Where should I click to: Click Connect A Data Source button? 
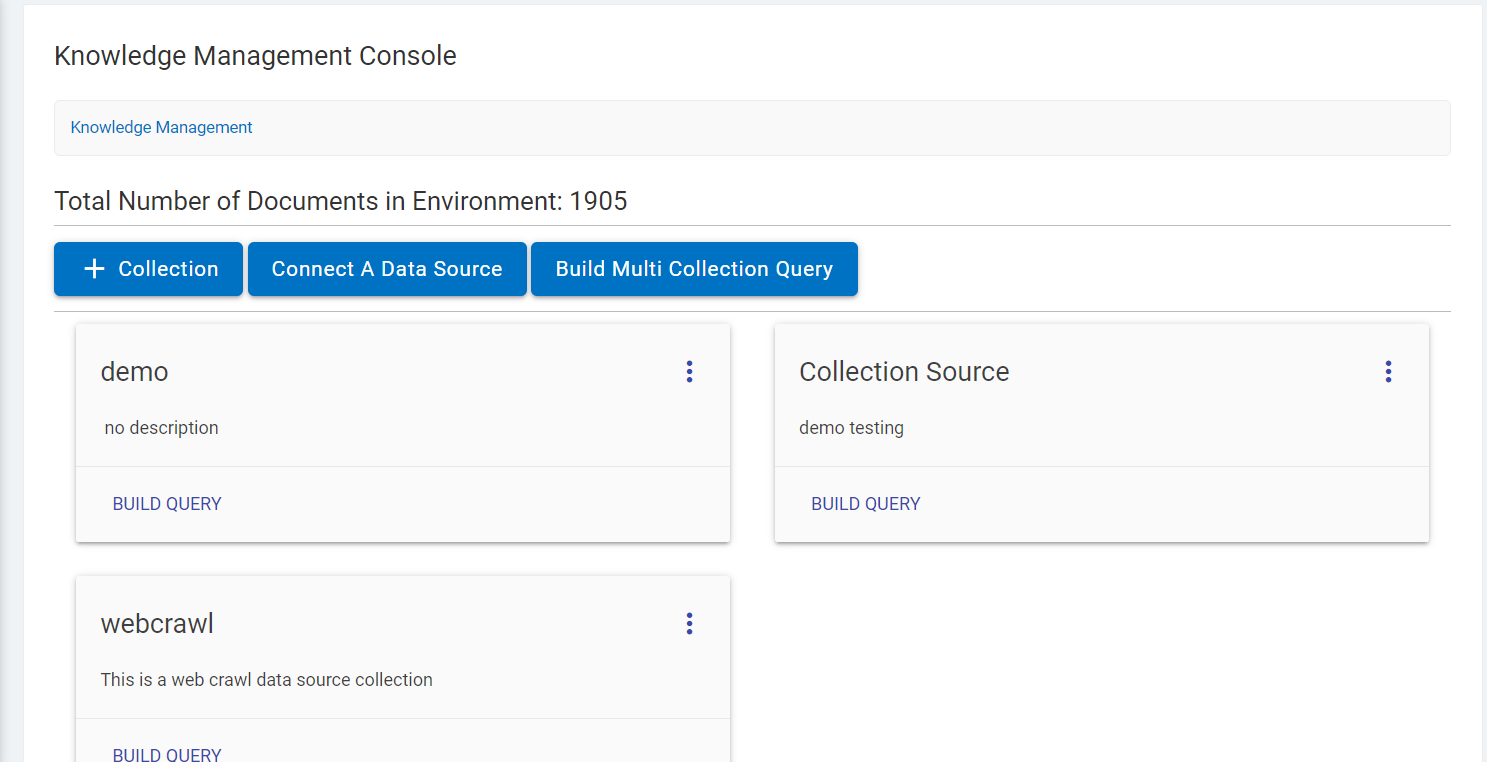[387, 269]
